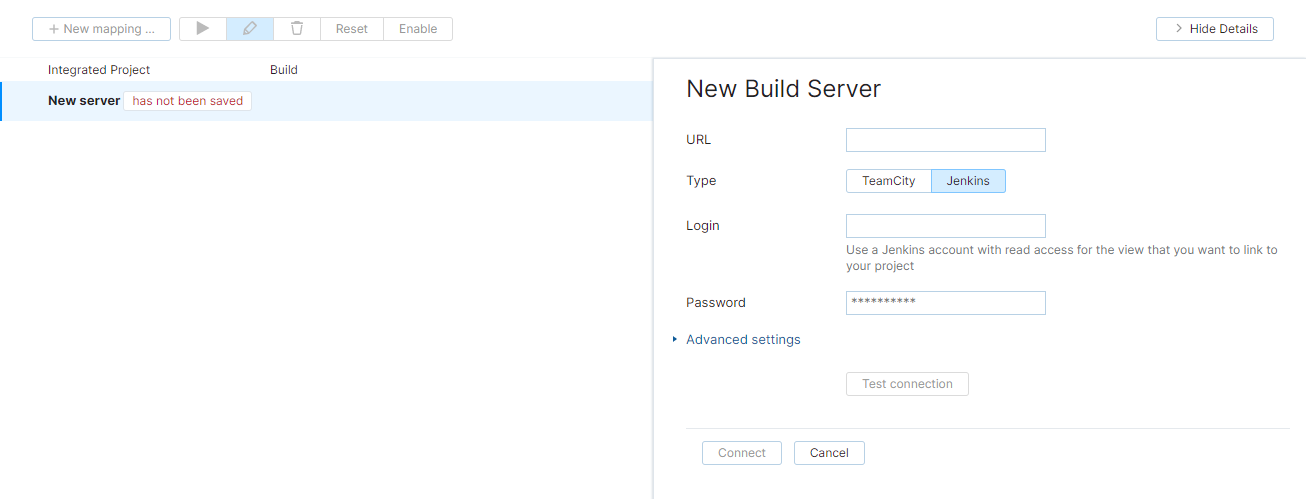Cancel the new build server form
This screenshot has width=1306, height=499.
click(x=829, y=453)
